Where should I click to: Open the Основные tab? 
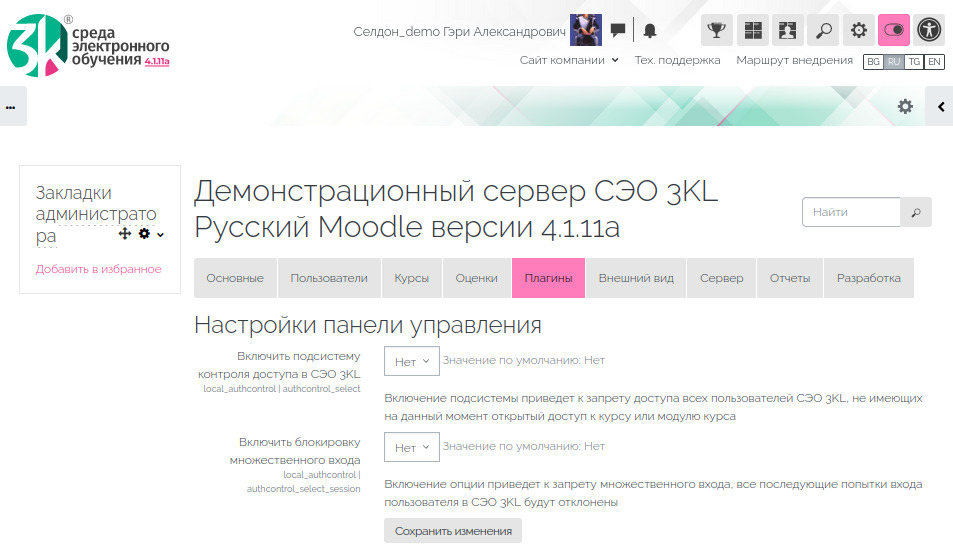[x=235, y=278]
